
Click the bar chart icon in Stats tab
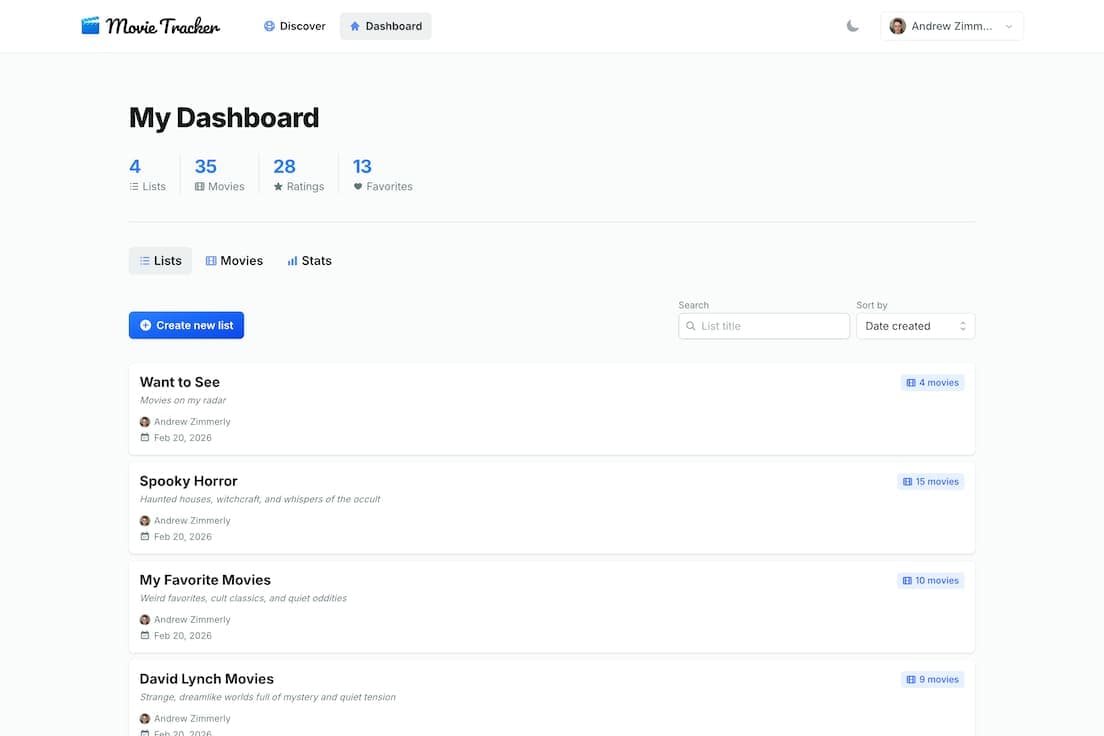tap(292, 261)
